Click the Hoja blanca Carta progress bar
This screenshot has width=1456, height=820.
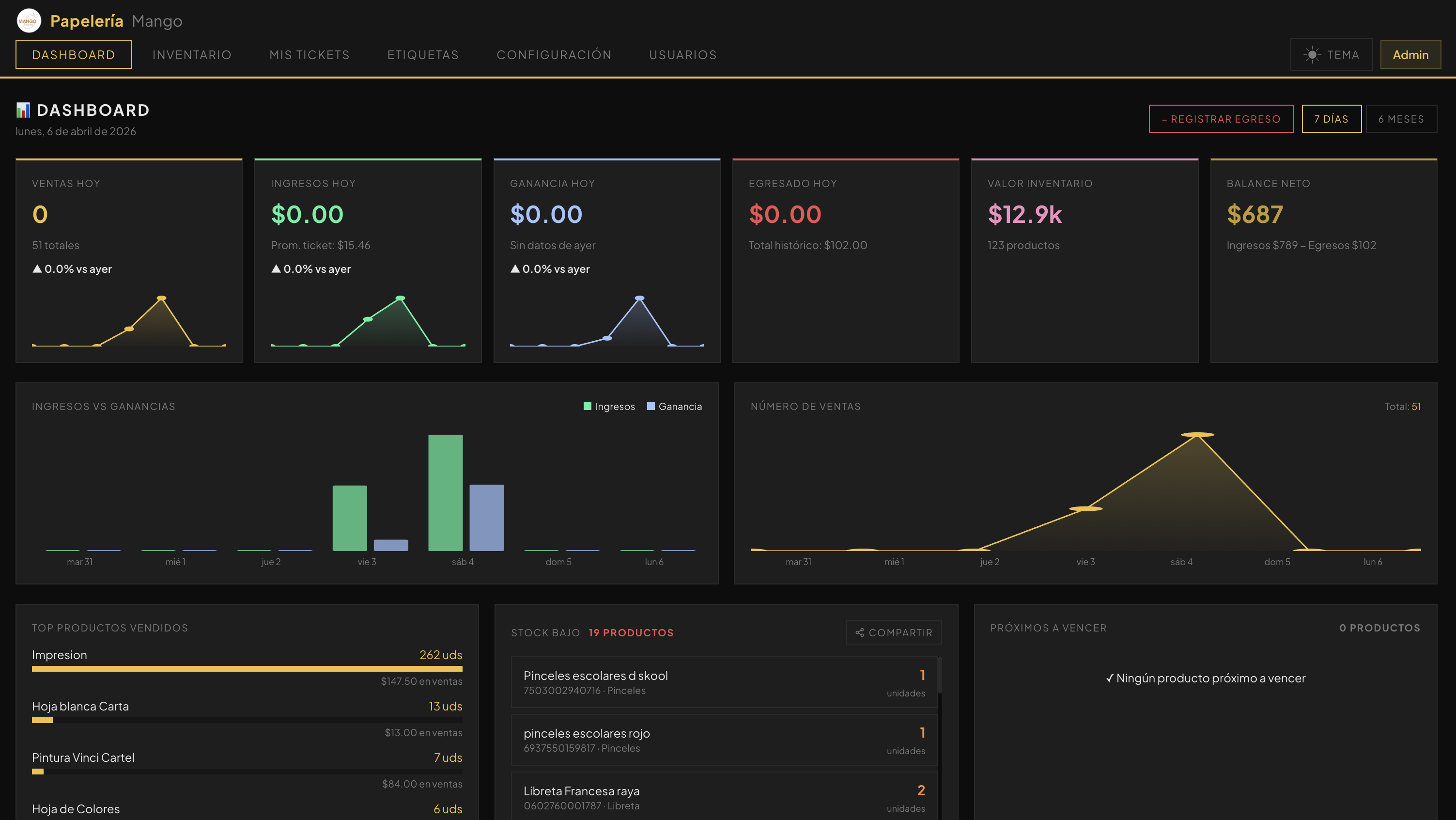pyautogui.click(x=247, y=720)
